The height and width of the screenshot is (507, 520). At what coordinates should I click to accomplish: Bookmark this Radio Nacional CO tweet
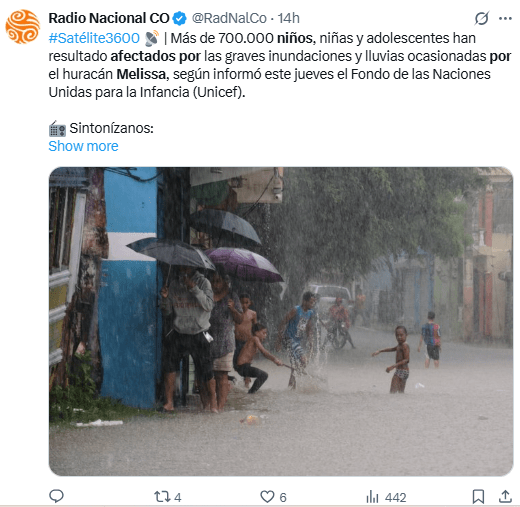click(478, 497)
